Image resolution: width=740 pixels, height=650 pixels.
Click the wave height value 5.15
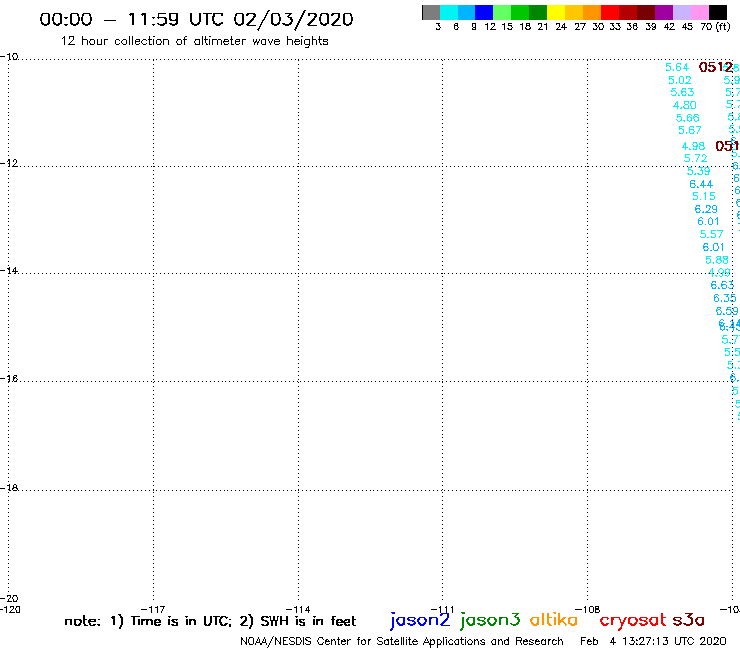click(704, 196)
